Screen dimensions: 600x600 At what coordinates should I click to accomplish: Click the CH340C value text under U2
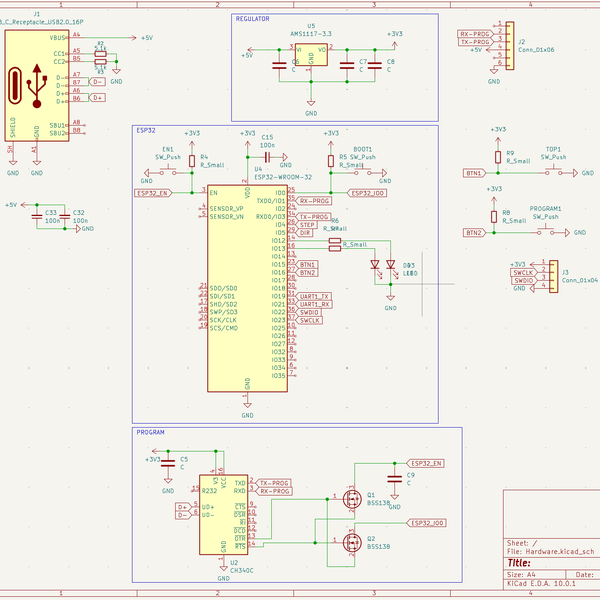241,570
